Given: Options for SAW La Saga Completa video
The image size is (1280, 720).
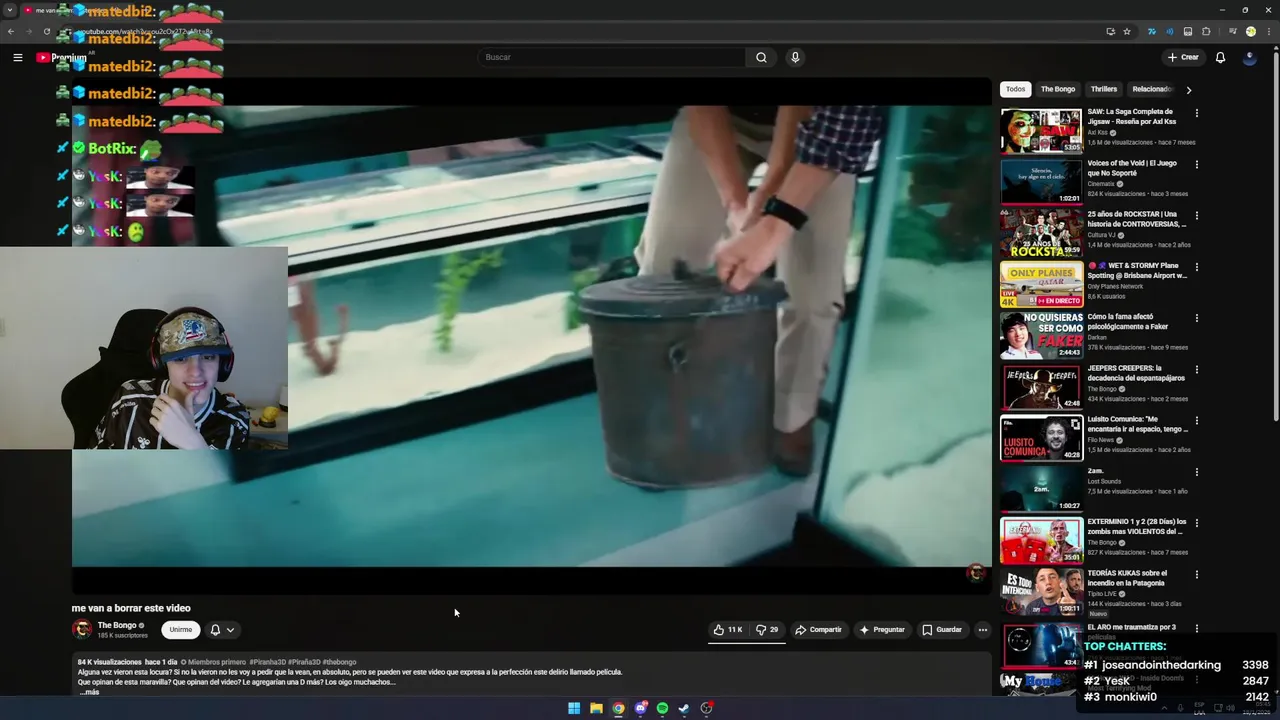Looking at the screenshot, I should coord(1196,113).
